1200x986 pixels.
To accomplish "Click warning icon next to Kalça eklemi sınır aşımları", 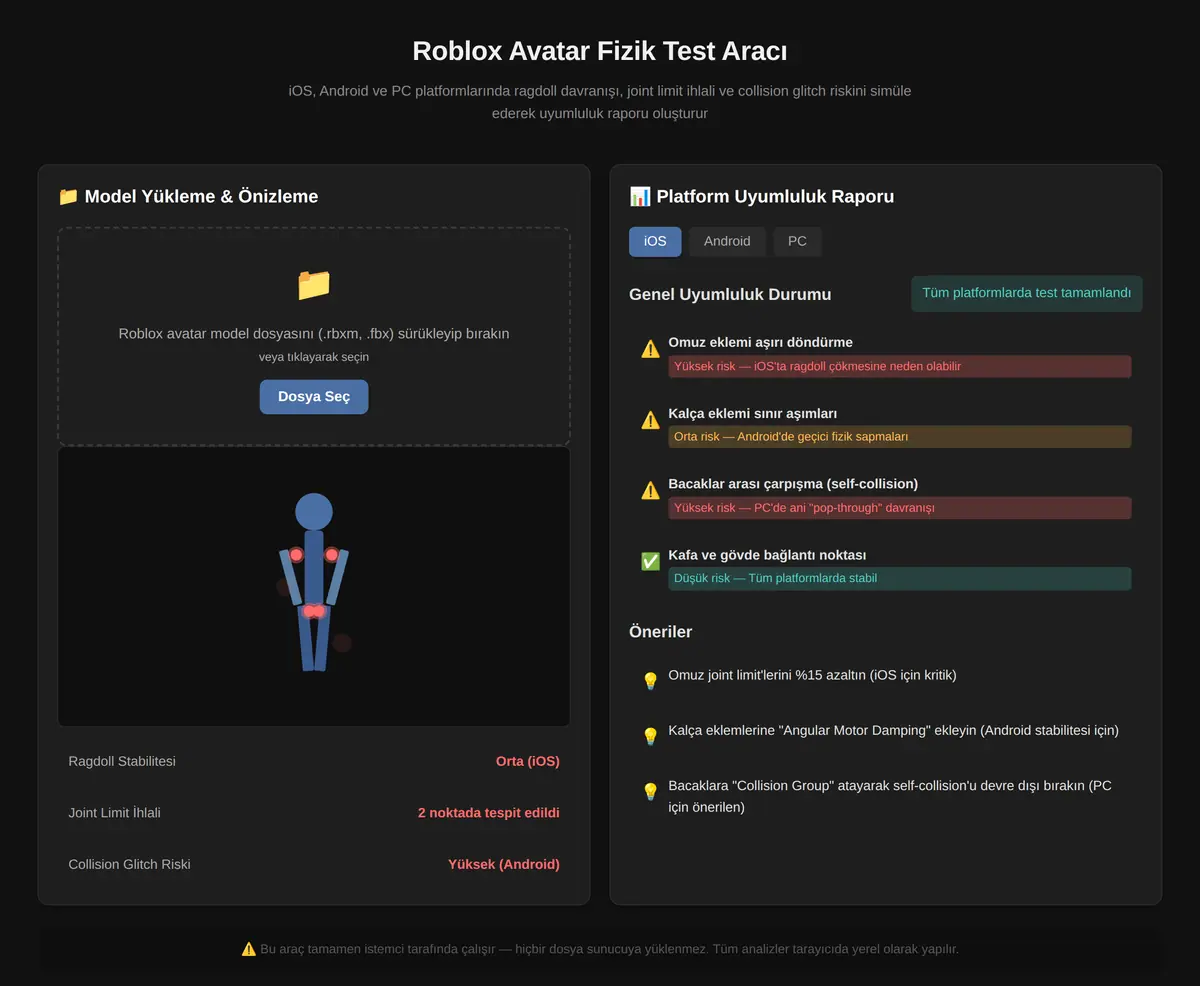I will click(650, 420).
